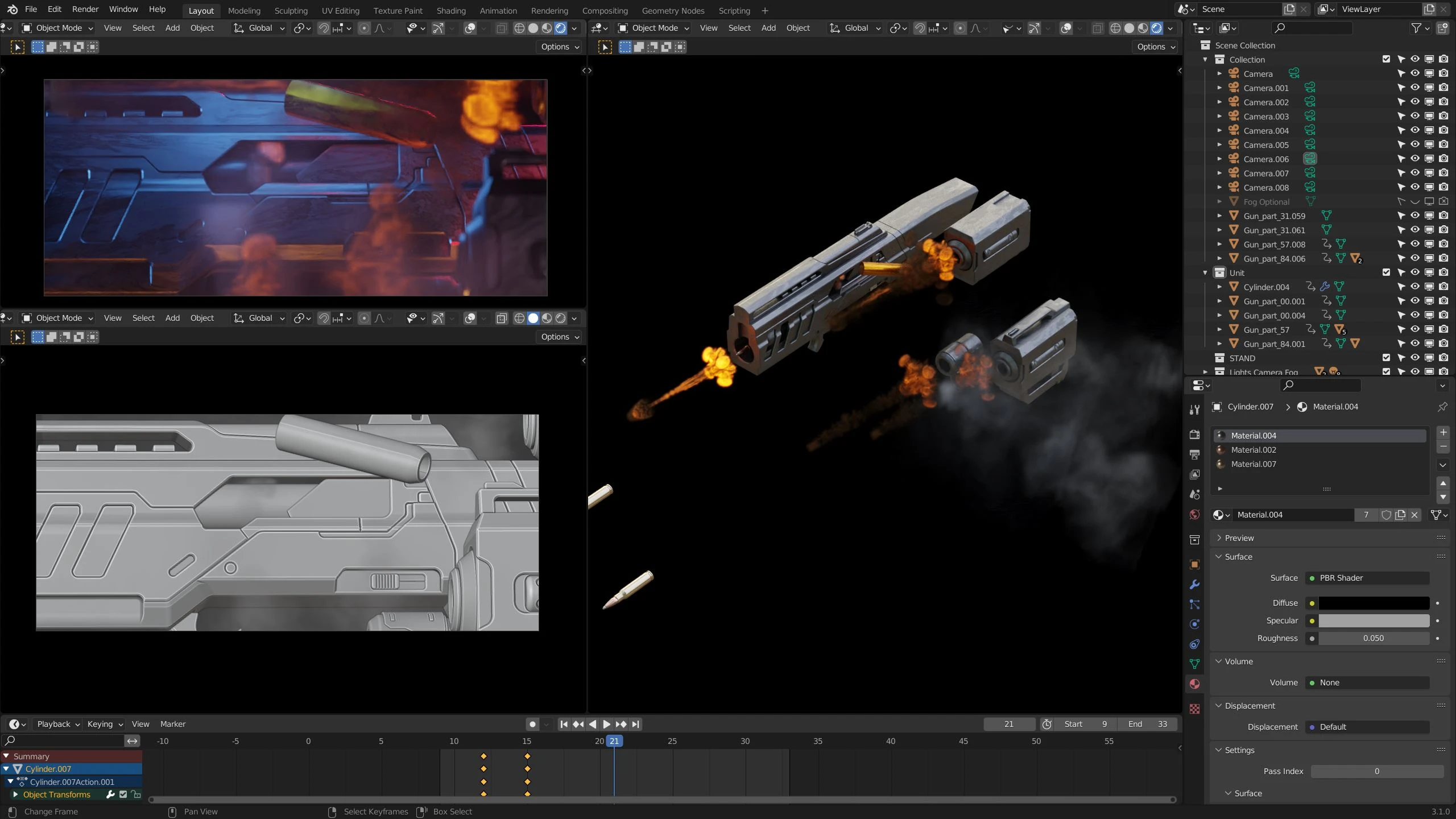Disable Gun_part_57.008 render visibility camera icon
Screen dimensions: 1456x819
(x=1443, y=244)
